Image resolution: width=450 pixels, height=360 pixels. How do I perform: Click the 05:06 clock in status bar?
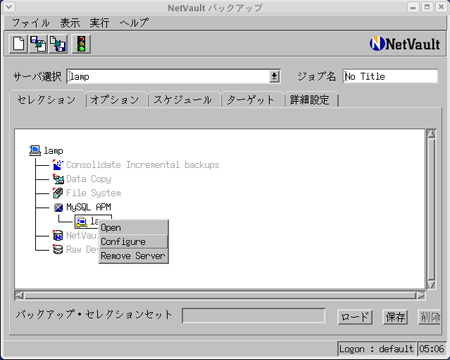(431, 349)
